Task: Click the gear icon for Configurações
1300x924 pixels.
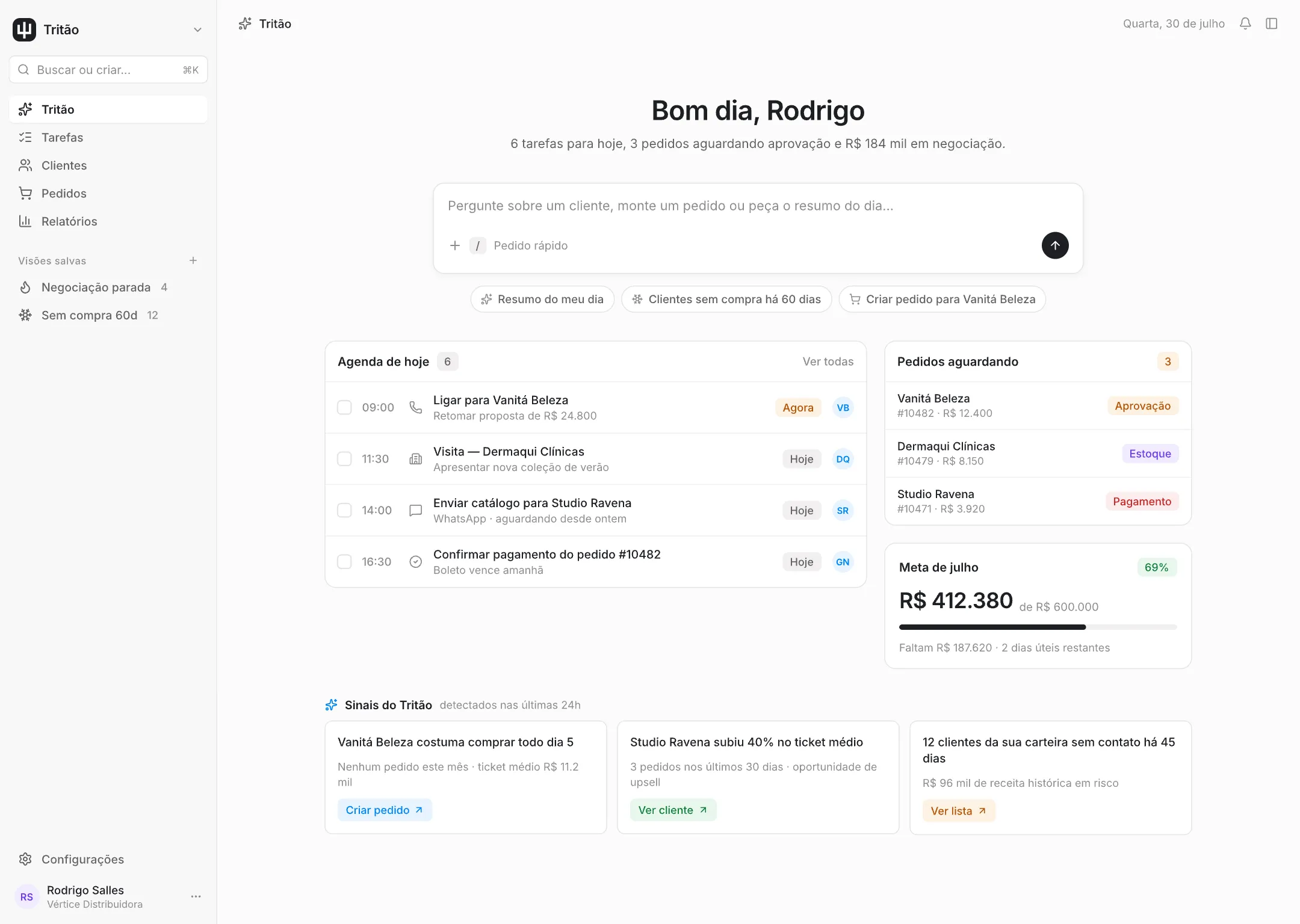Action: pos(25,859)
